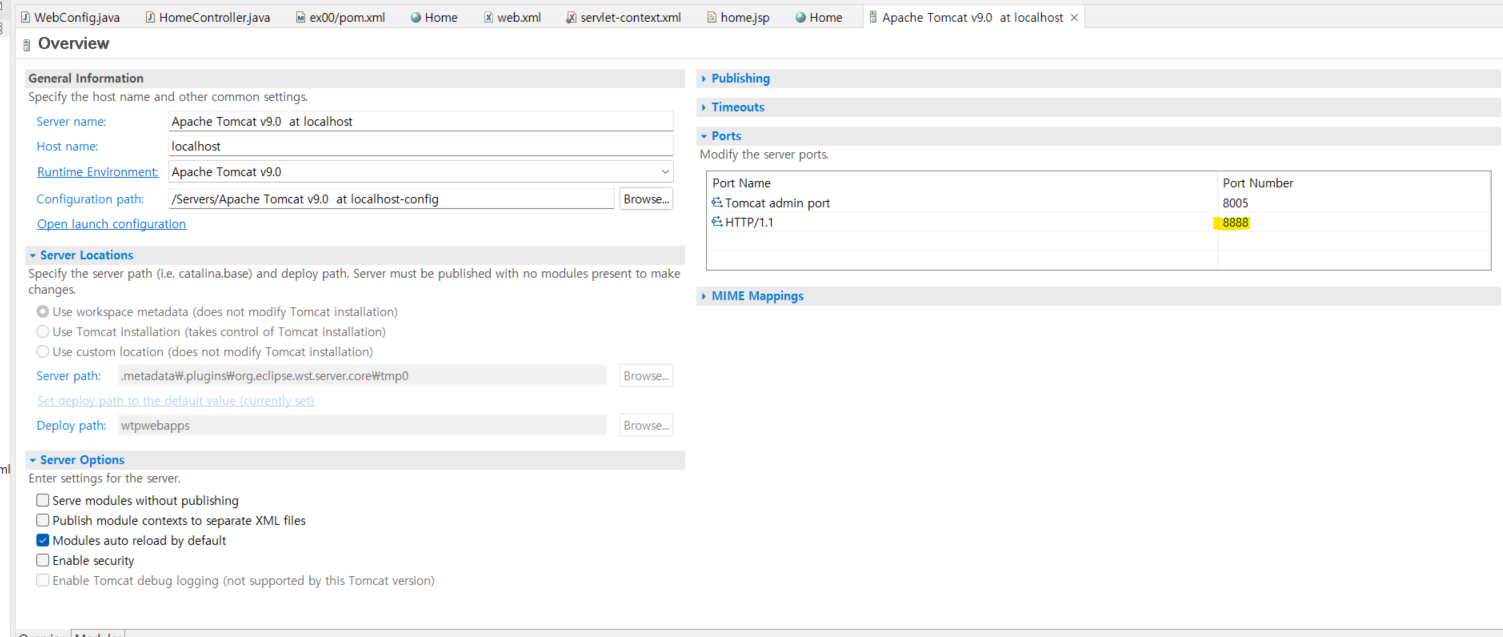This screenshot has width=1503, height=637.
Task: Select Use workspace metadata radio option
Action: tap(43, 312)
